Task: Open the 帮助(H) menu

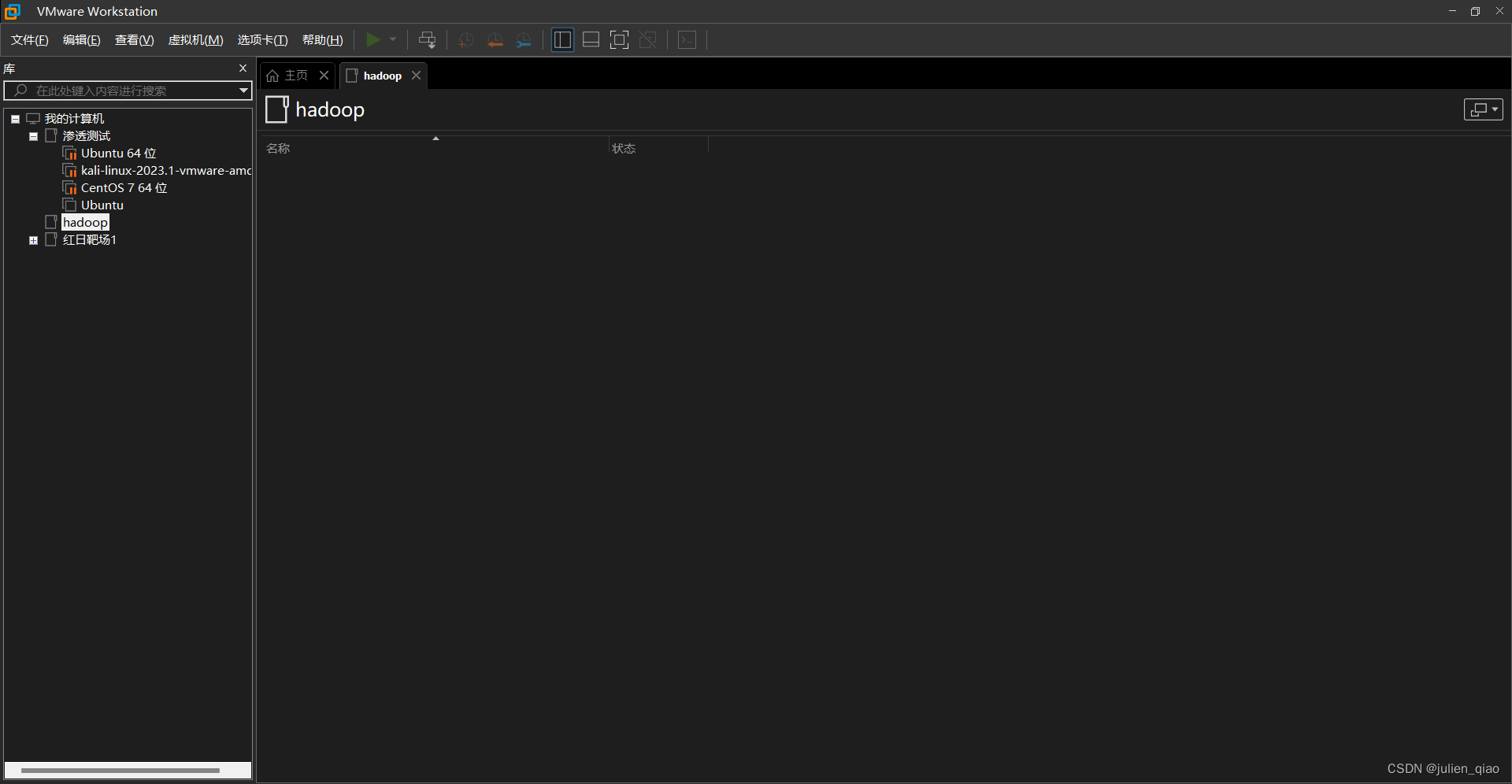Action: pyautogui.click(x=323, y=40)
